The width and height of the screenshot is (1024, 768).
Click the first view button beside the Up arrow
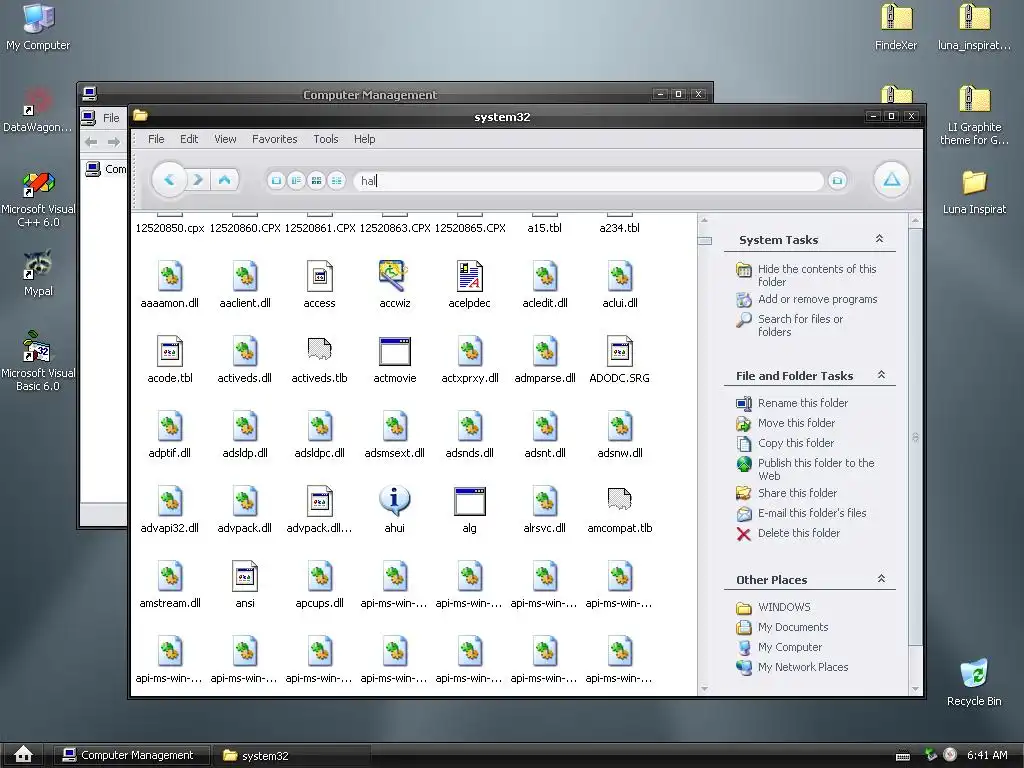[x=277, y=180]
